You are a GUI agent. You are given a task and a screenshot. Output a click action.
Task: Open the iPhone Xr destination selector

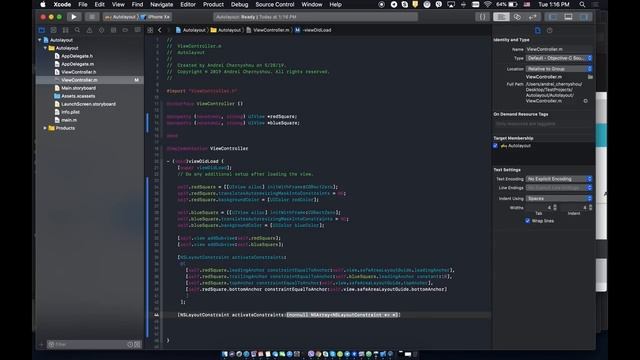pos(156,17)
